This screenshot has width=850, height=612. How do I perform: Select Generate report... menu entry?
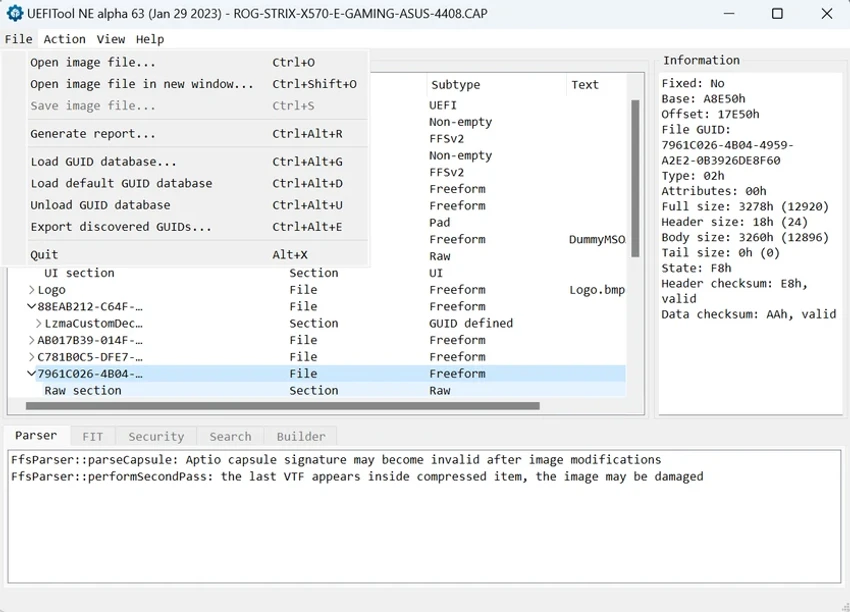coord(198,134)
